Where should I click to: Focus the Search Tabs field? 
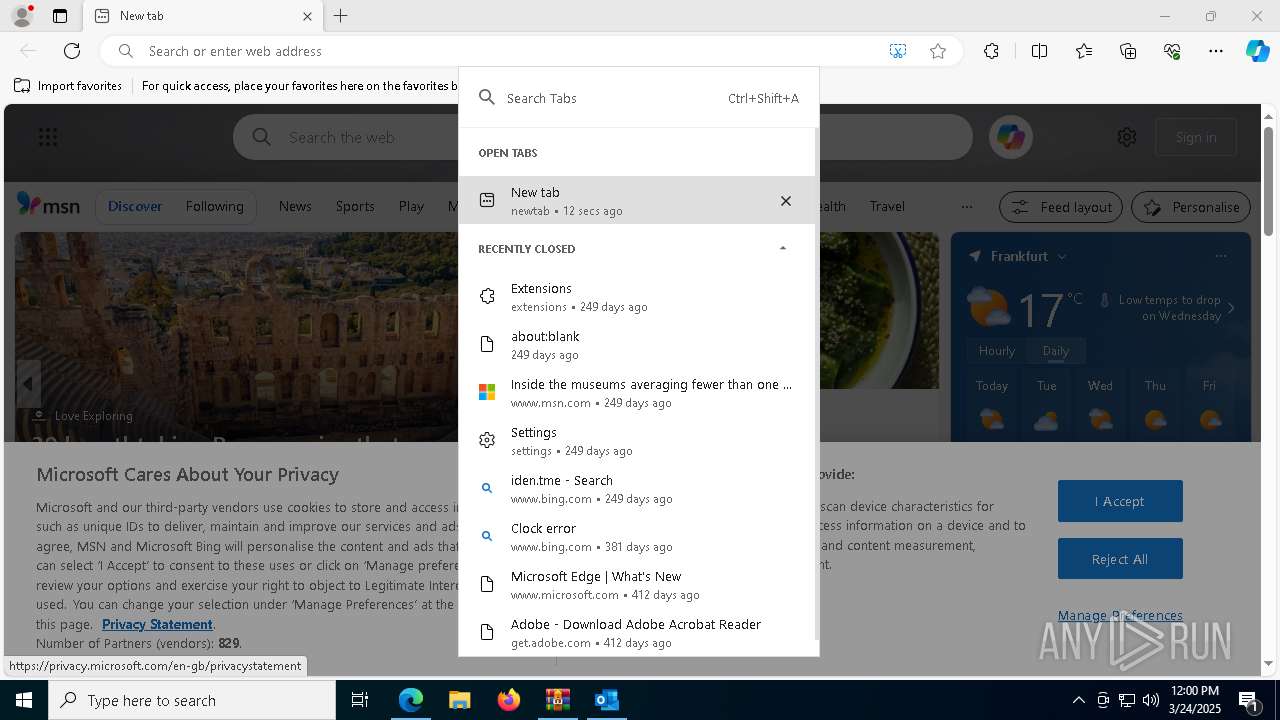(x=638, y=98)
